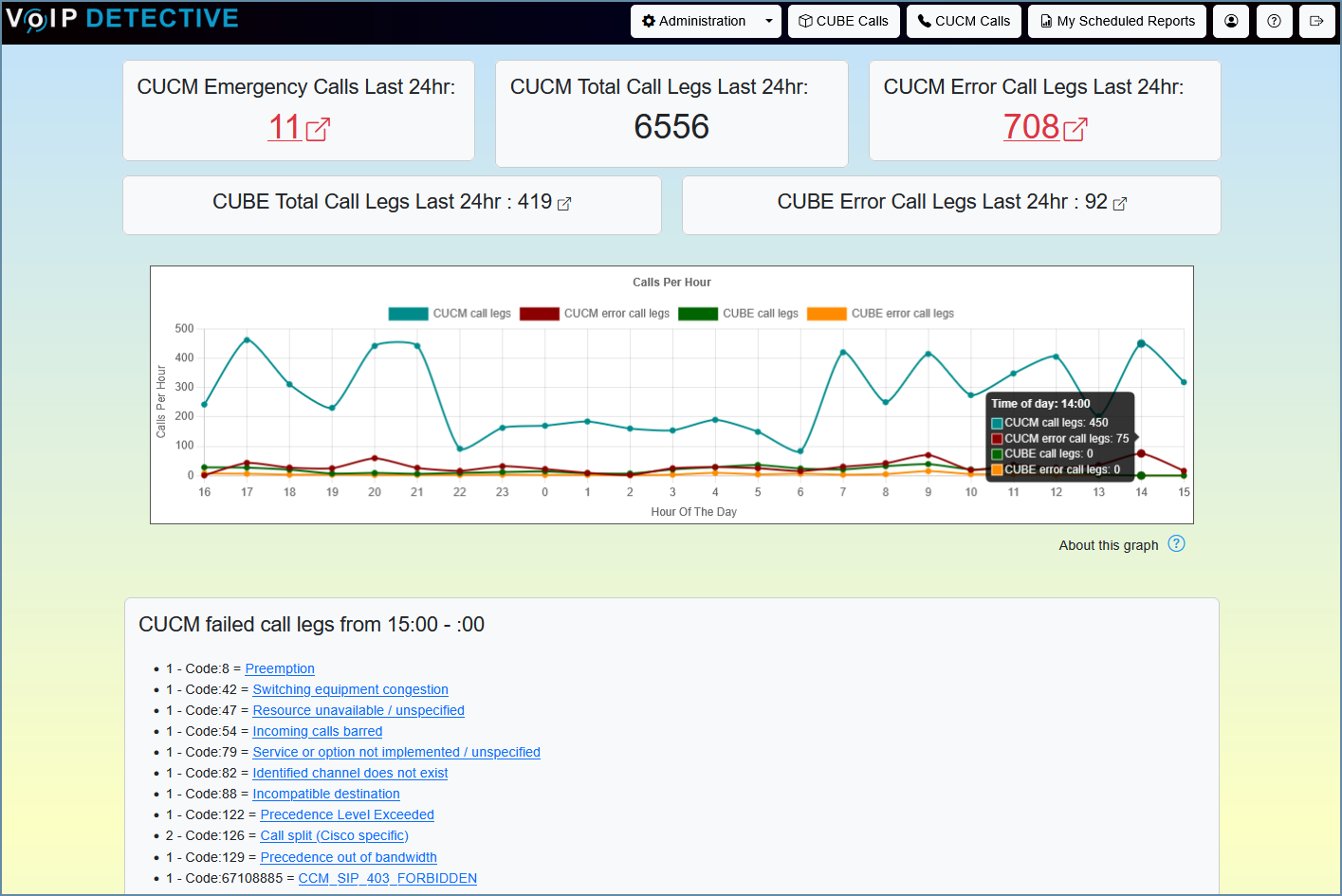Go to CUBE Calls page
The height and width of the screenshot is (896, 1342).
pyautogui.click(x=843, y=21)
